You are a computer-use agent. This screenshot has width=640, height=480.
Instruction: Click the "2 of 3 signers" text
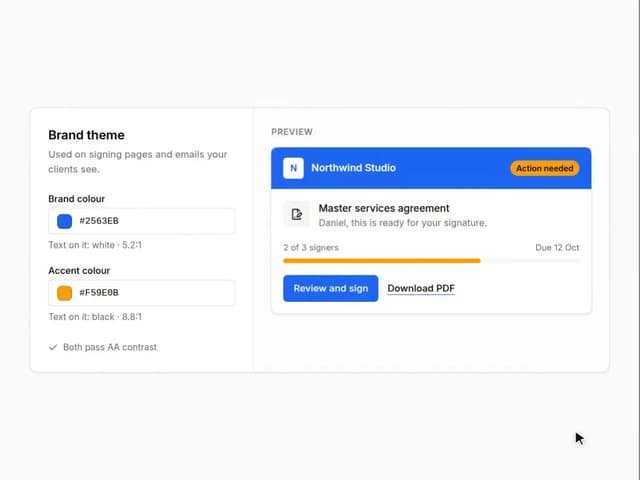(311, 248)
